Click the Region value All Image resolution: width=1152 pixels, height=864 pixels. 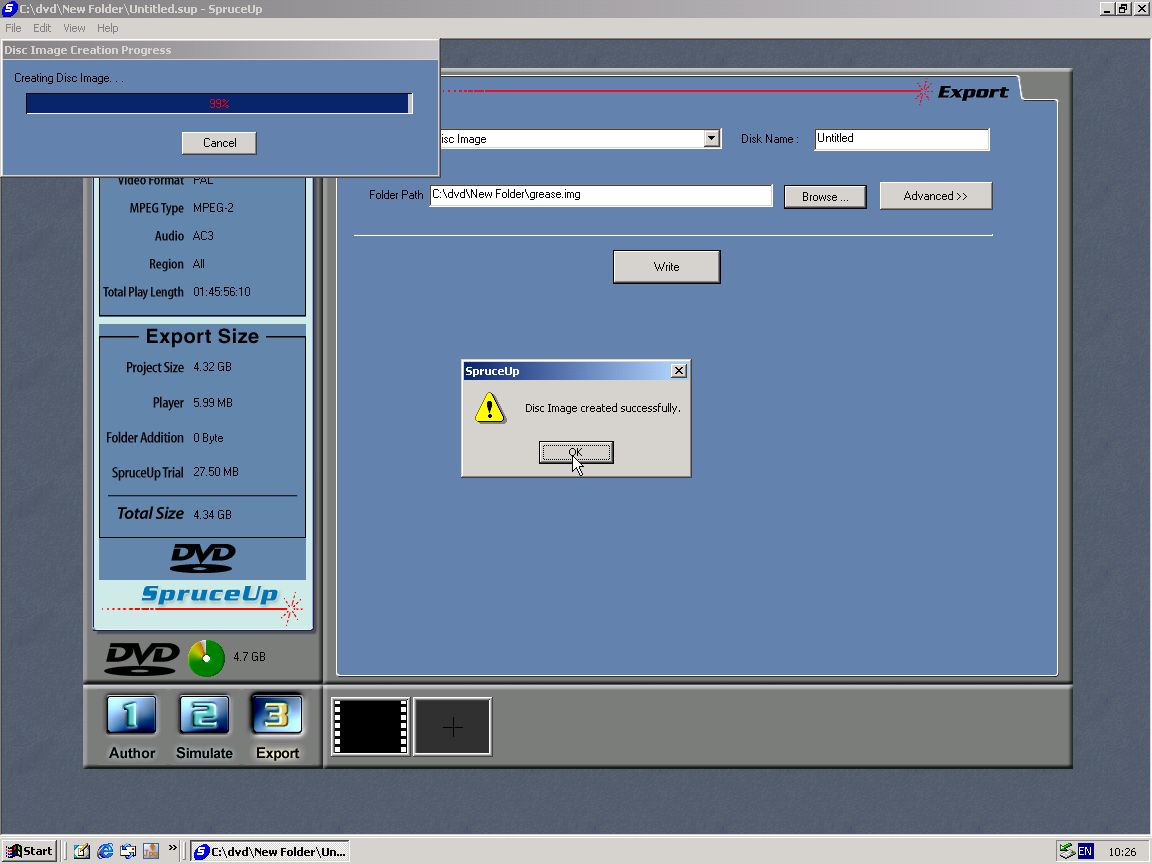pyautogui.click(x=198, y=264)
